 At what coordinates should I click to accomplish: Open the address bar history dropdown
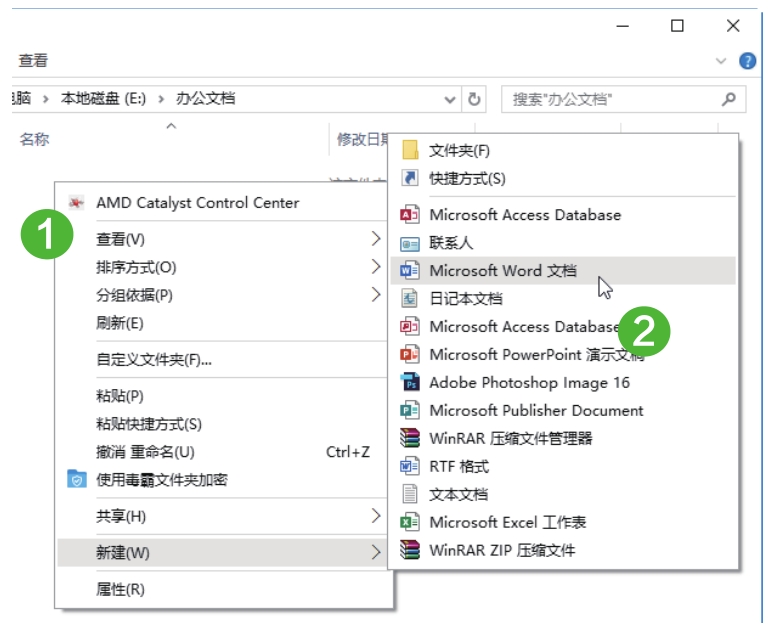click(449, 100)
